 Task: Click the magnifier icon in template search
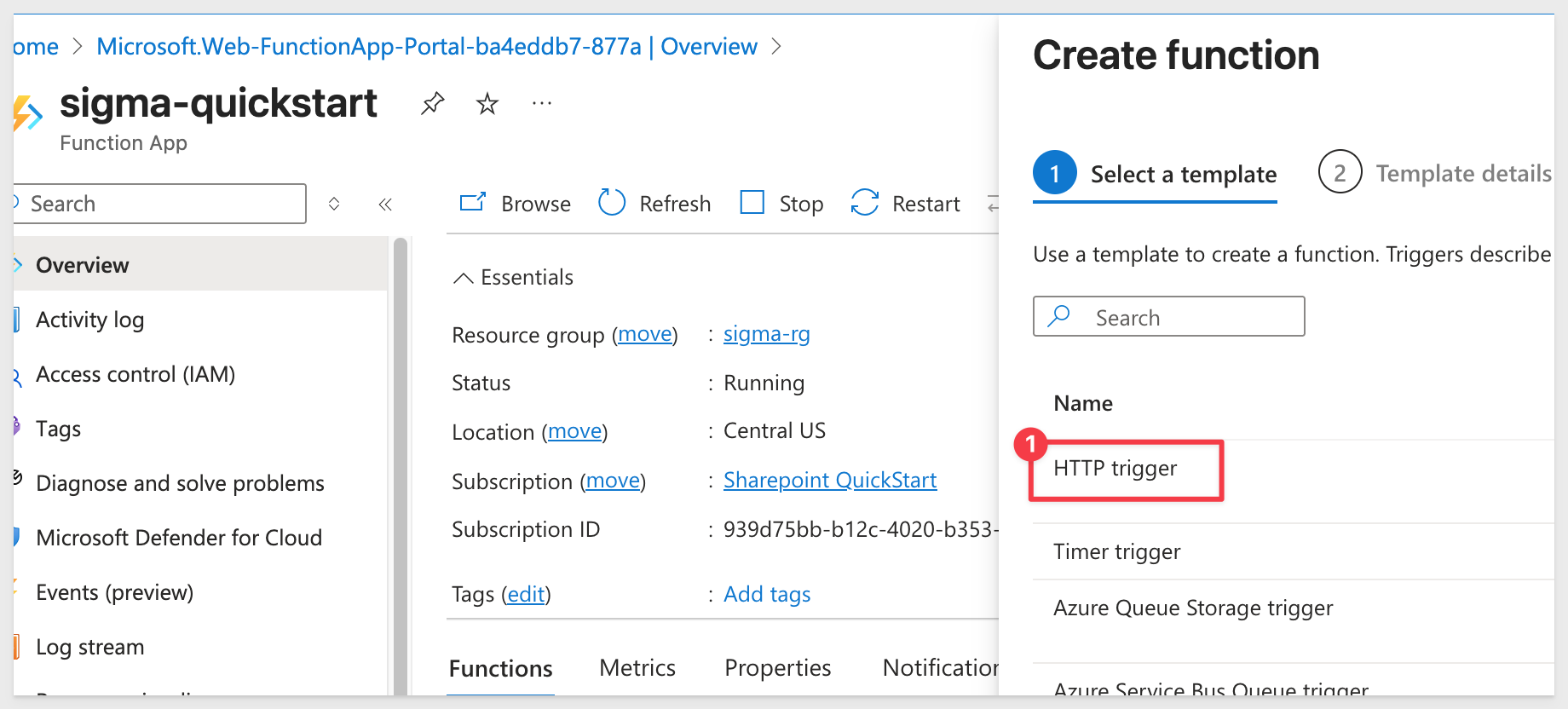click(1059, 316)
